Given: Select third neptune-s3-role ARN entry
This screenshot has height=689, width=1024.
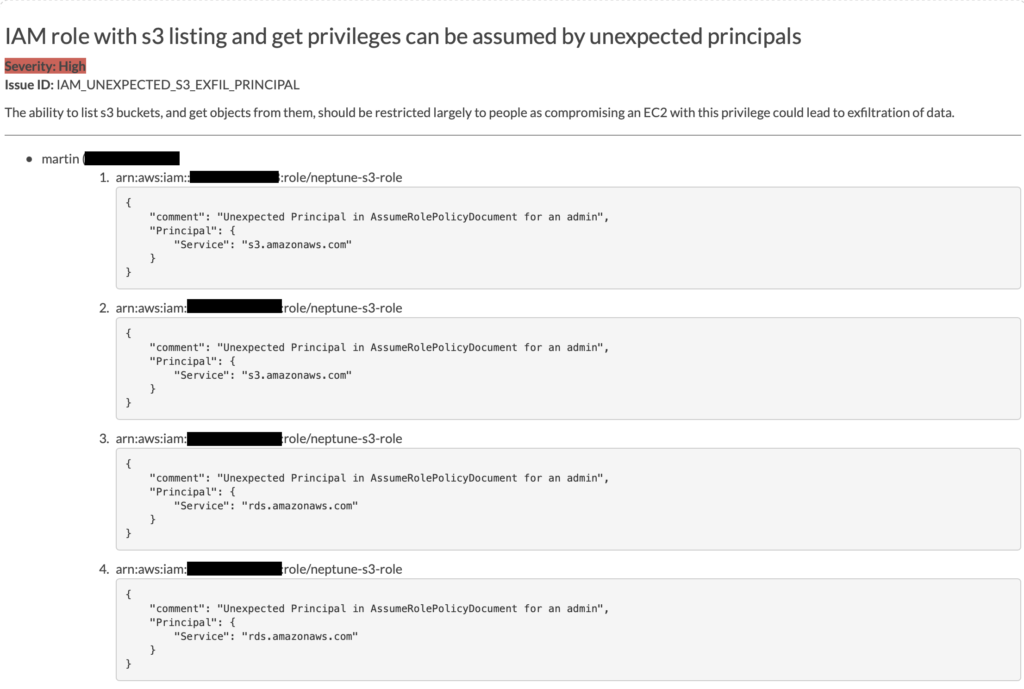Looking at the screenshot, I should [x=259, y=438].
